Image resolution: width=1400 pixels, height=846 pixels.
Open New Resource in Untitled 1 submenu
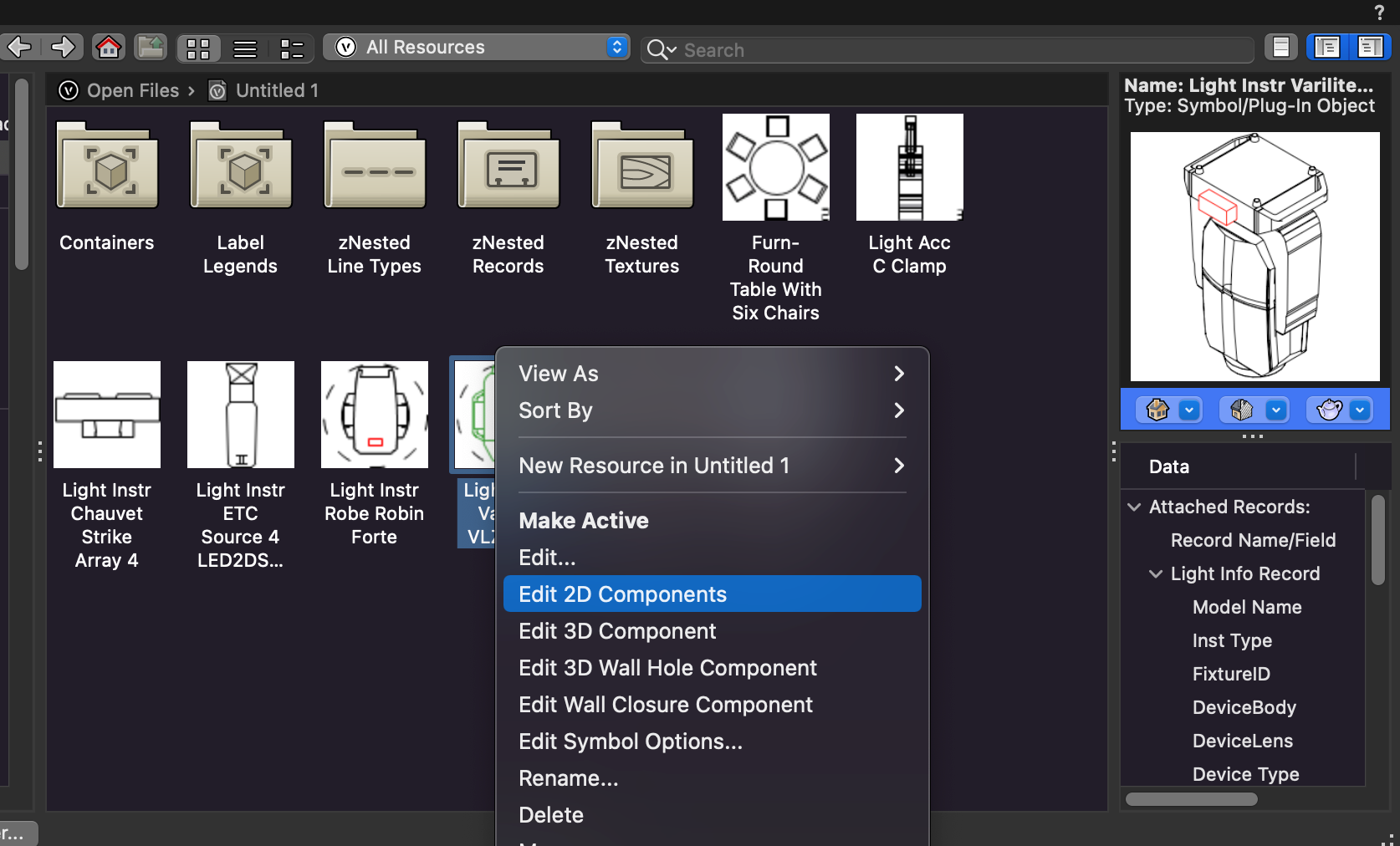click(x=713, y=466)
